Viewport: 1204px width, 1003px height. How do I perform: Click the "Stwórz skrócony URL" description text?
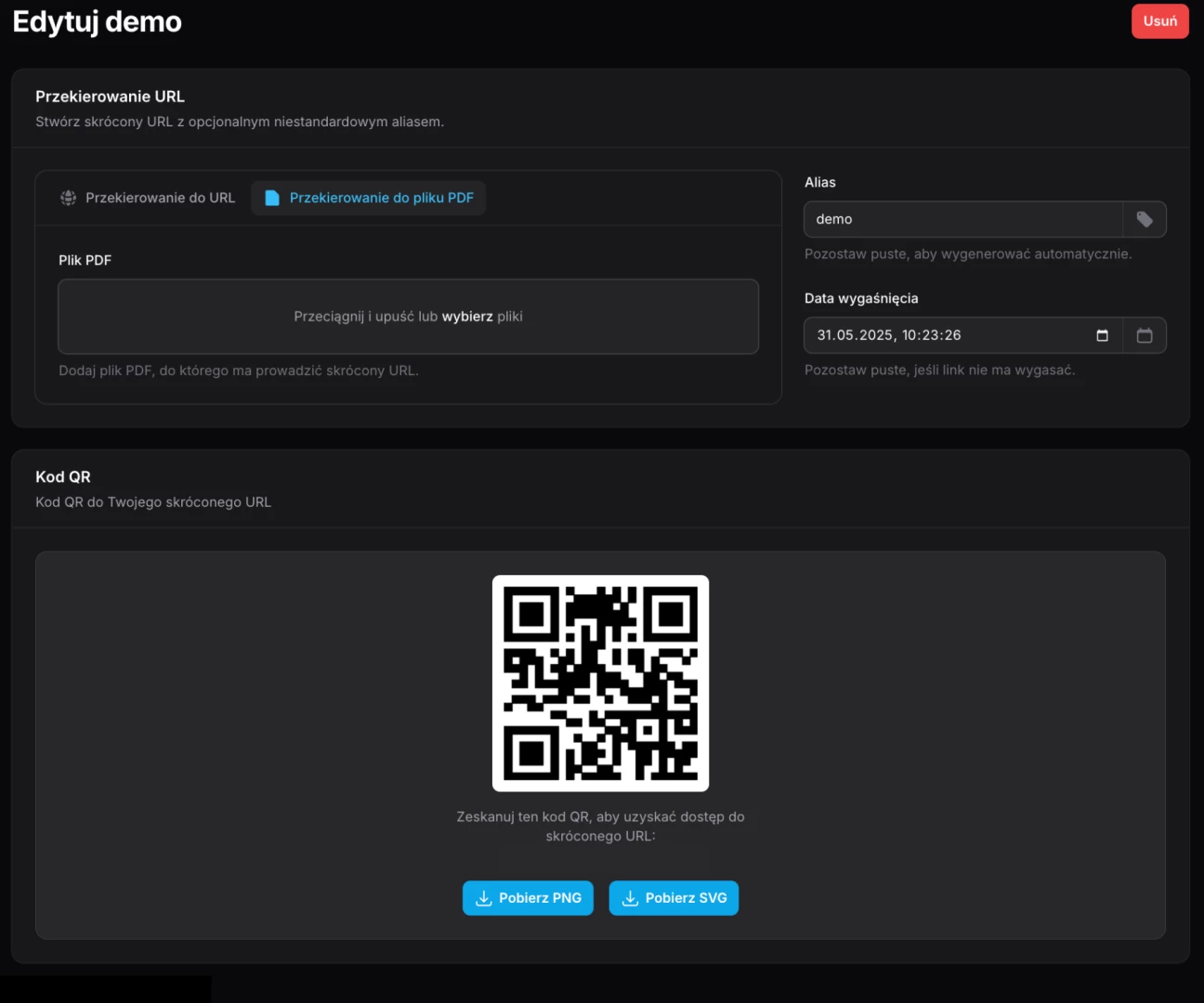click(x=240, y=122)
